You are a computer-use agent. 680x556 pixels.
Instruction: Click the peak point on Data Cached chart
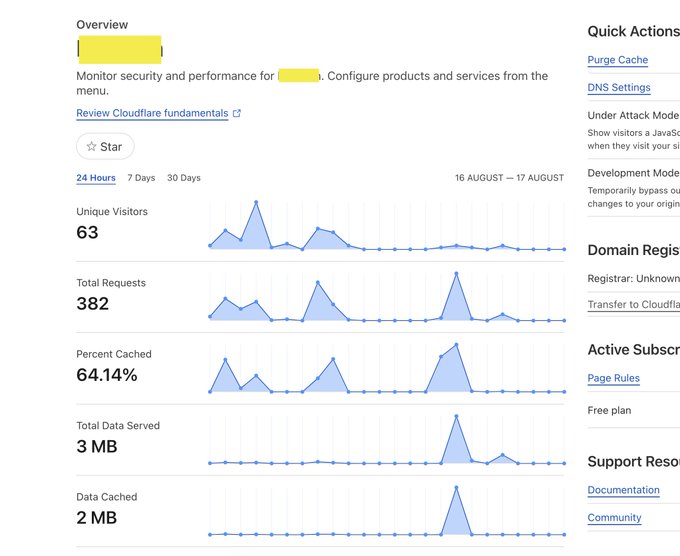pos(456,487)
